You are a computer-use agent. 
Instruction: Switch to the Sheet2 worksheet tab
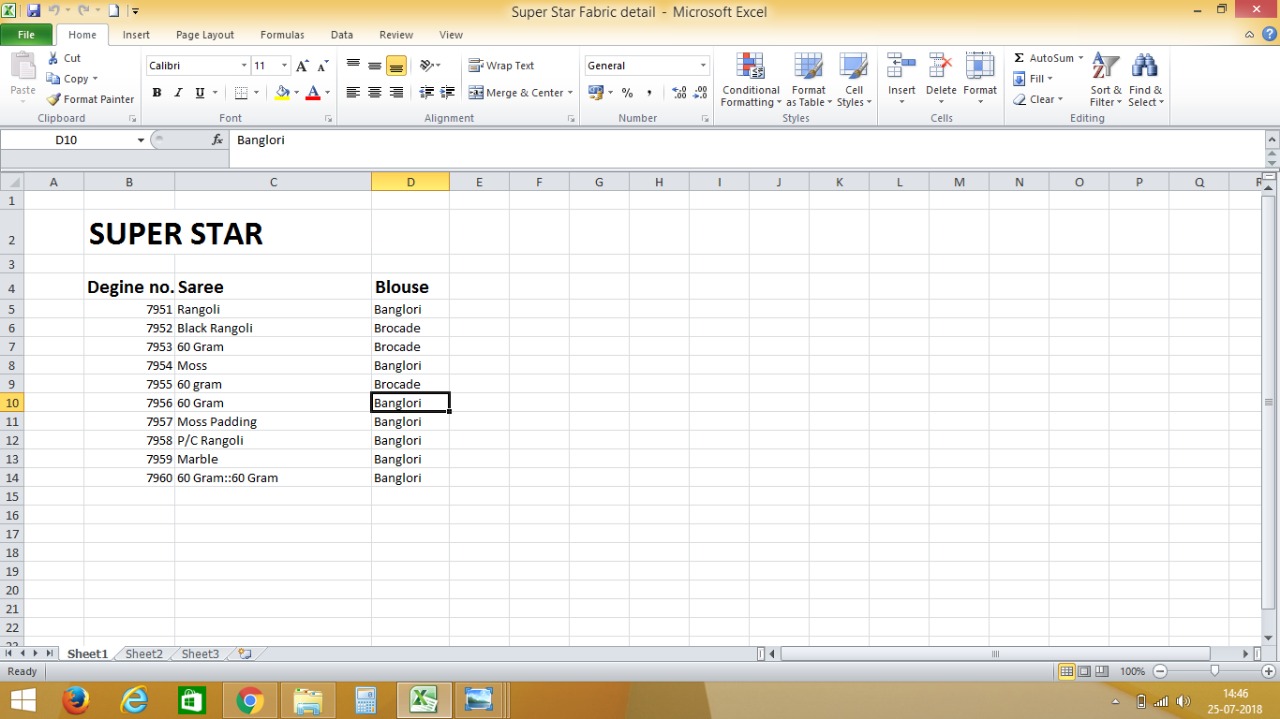coord(143,654)
